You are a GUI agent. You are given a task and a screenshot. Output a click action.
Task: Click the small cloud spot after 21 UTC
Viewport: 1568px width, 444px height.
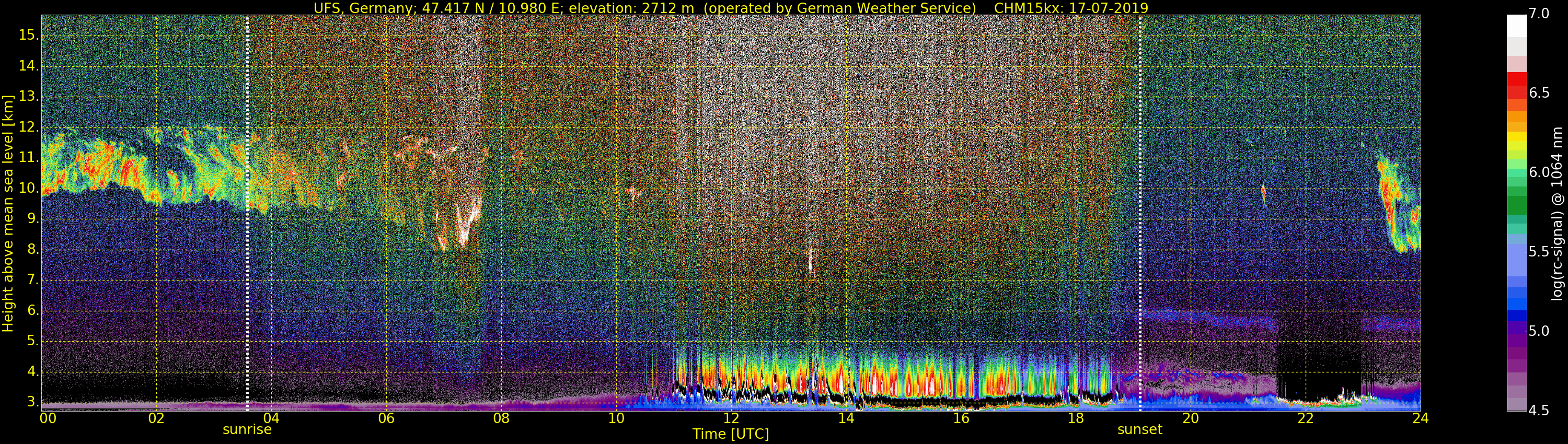(1264, 194)
